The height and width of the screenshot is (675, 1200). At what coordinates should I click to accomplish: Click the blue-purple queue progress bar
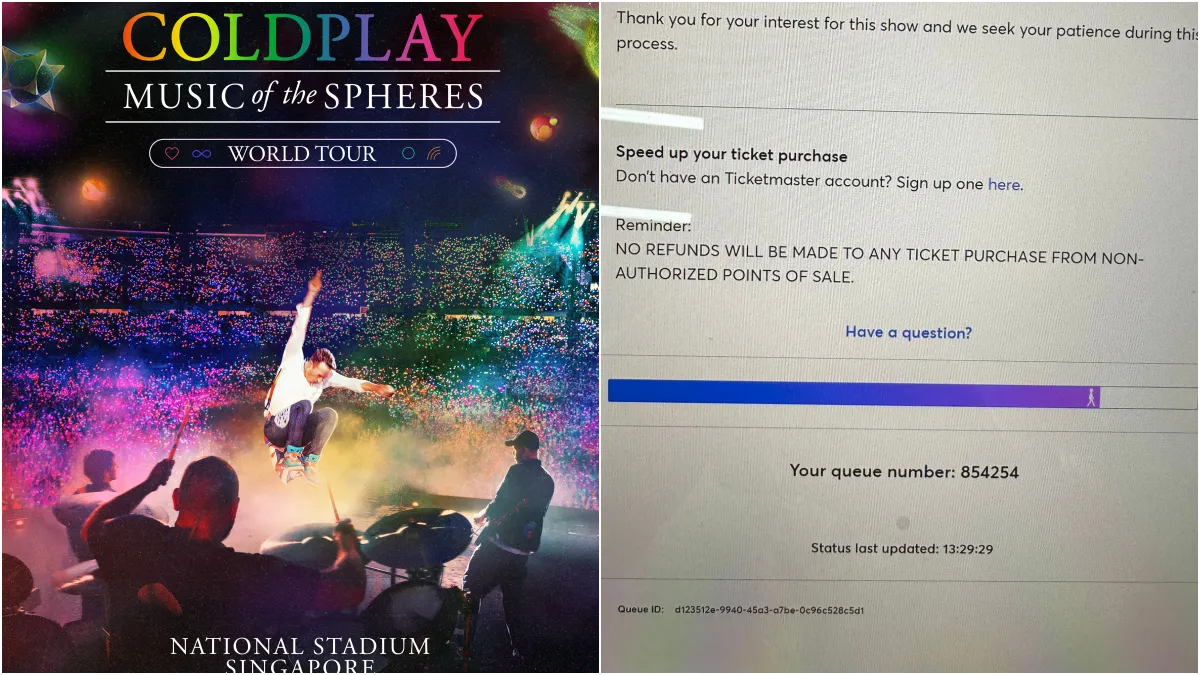click(854, 395)
